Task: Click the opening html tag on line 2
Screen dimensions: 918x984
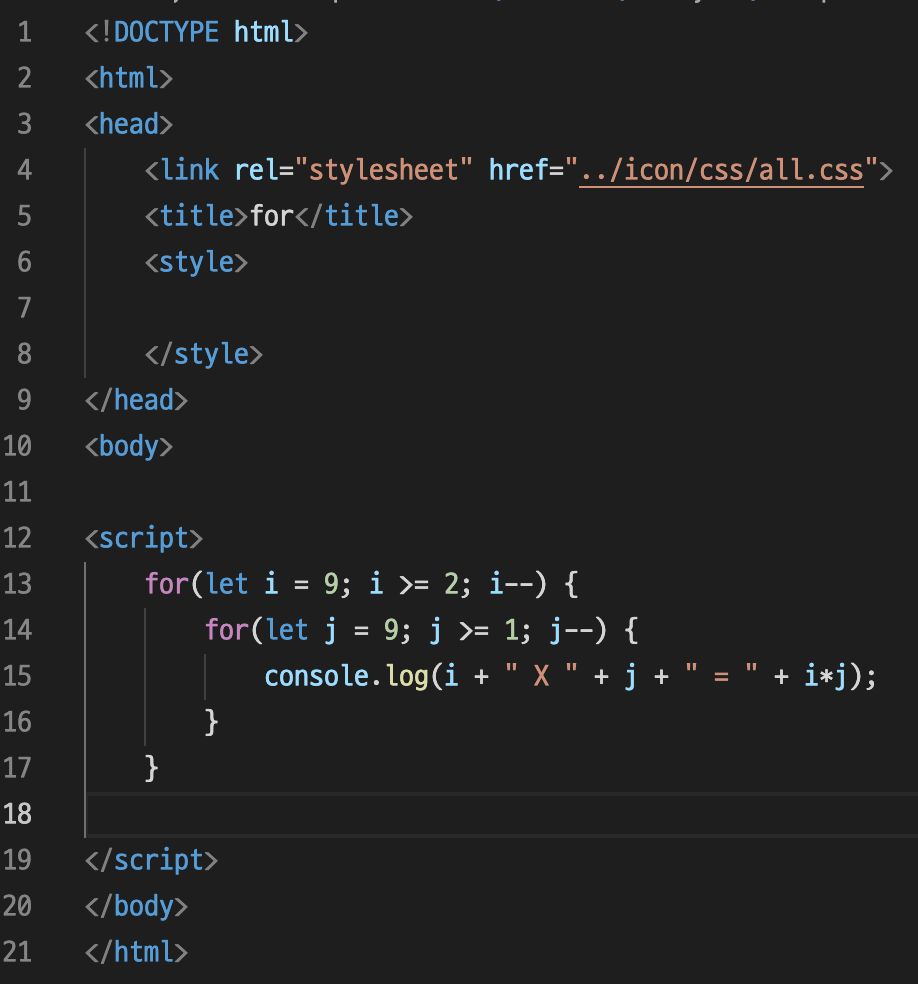Action: tap(129, 78)
